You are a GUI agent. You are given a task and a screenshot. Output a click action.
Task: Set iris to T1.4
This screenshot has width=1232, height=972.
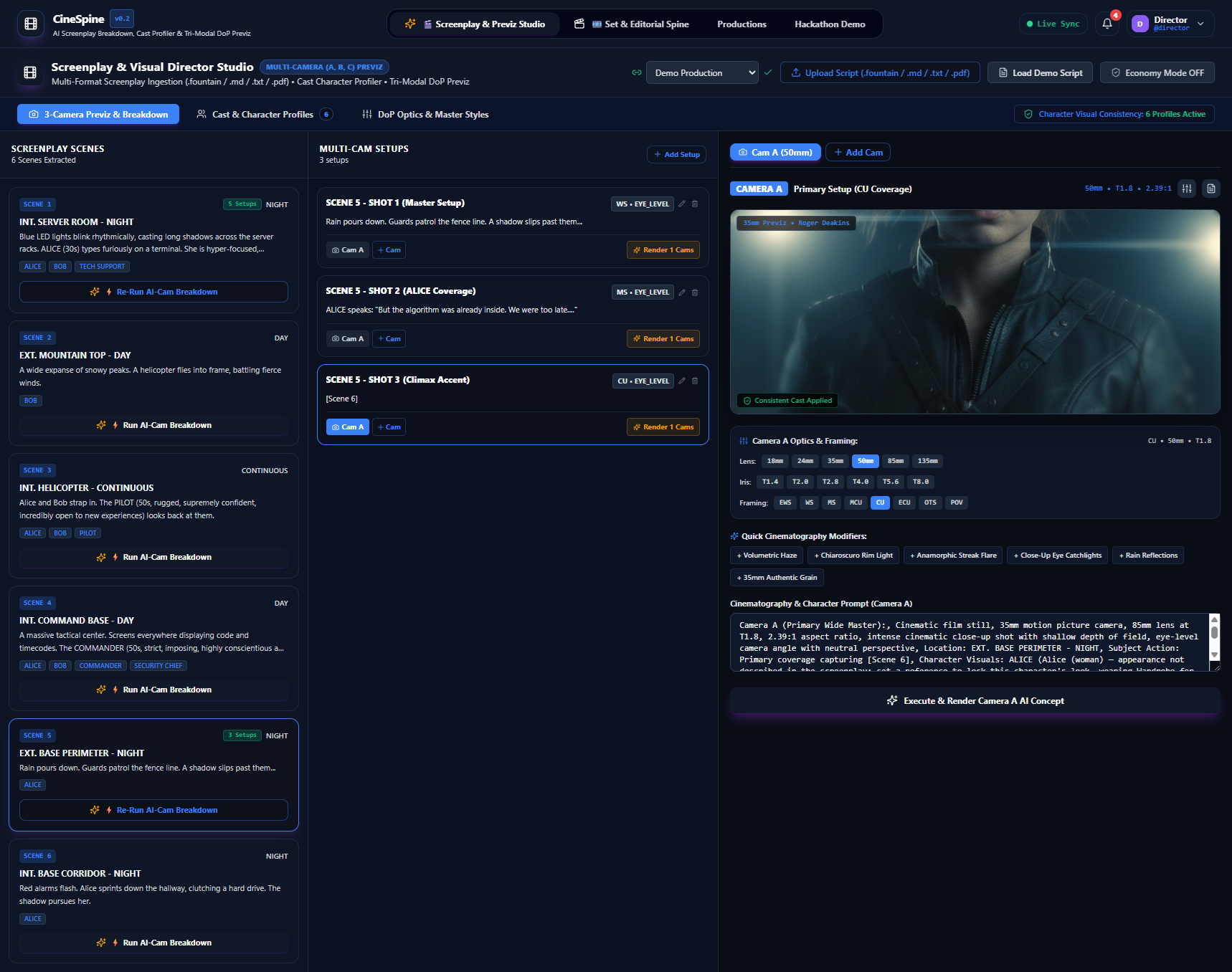coord(770,482)
